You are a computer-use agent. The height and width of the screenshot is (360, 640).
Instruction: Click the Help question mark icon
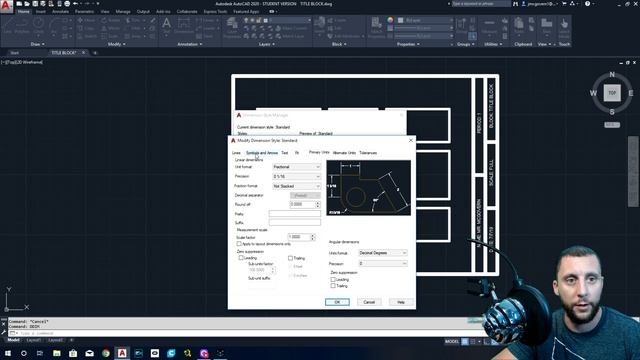pyautogui.click(x=587, y=4)
